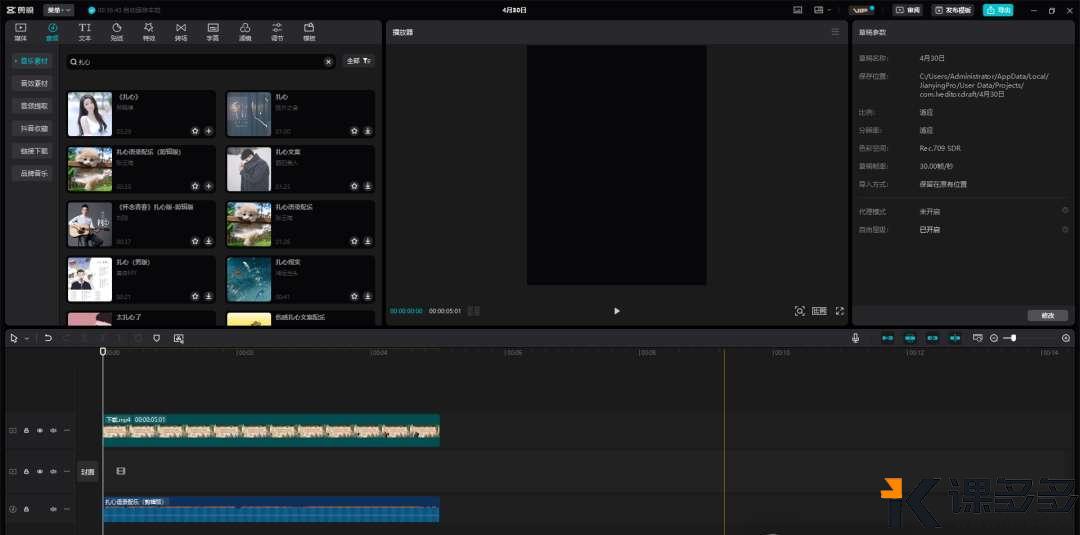This screenshot has height=535, width=1080.
Task: Open the player ratio button
Action: (819, 311)
